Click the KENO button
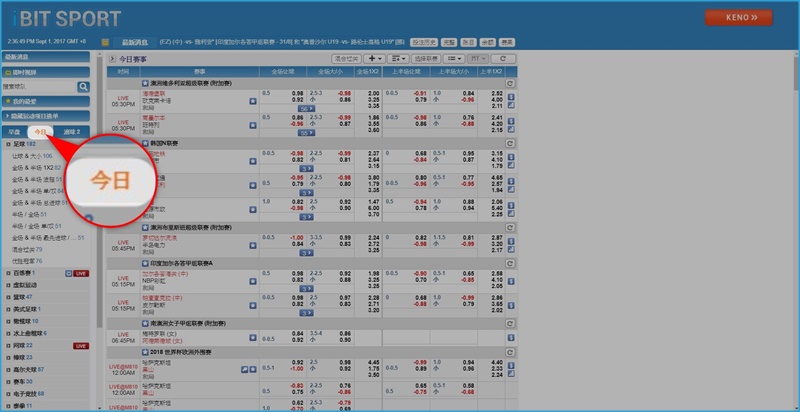This screenshot has height=412, width=800. click(738, 17)
